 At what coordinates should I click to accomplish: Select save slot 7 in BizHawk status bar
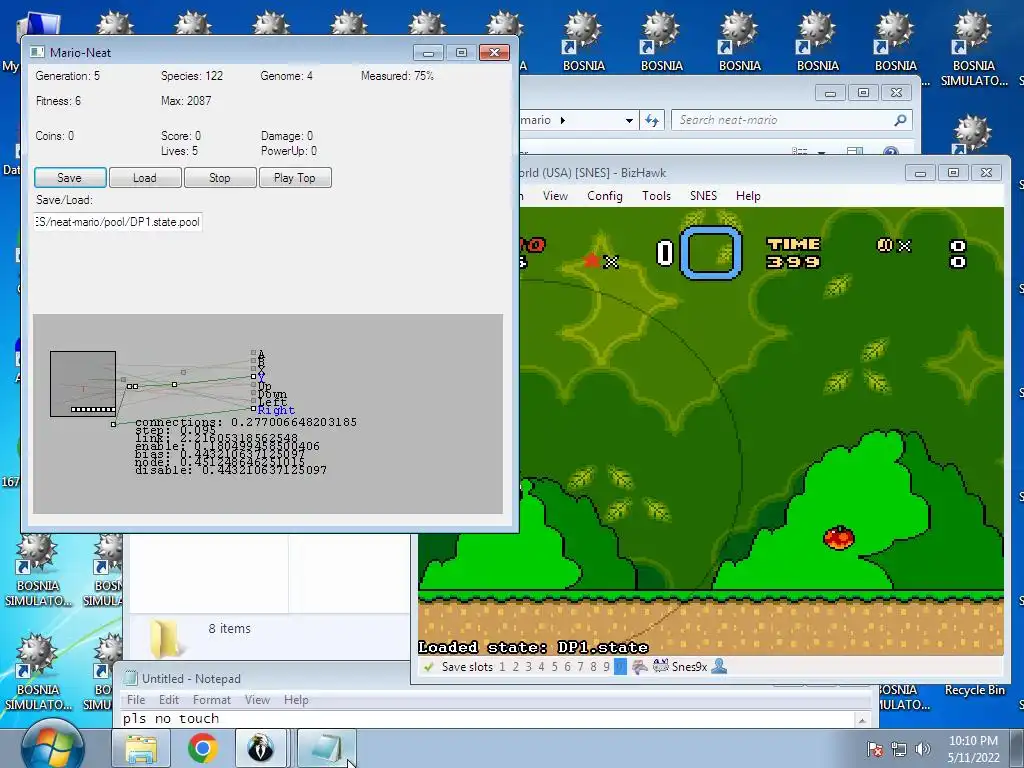(580, 667)
